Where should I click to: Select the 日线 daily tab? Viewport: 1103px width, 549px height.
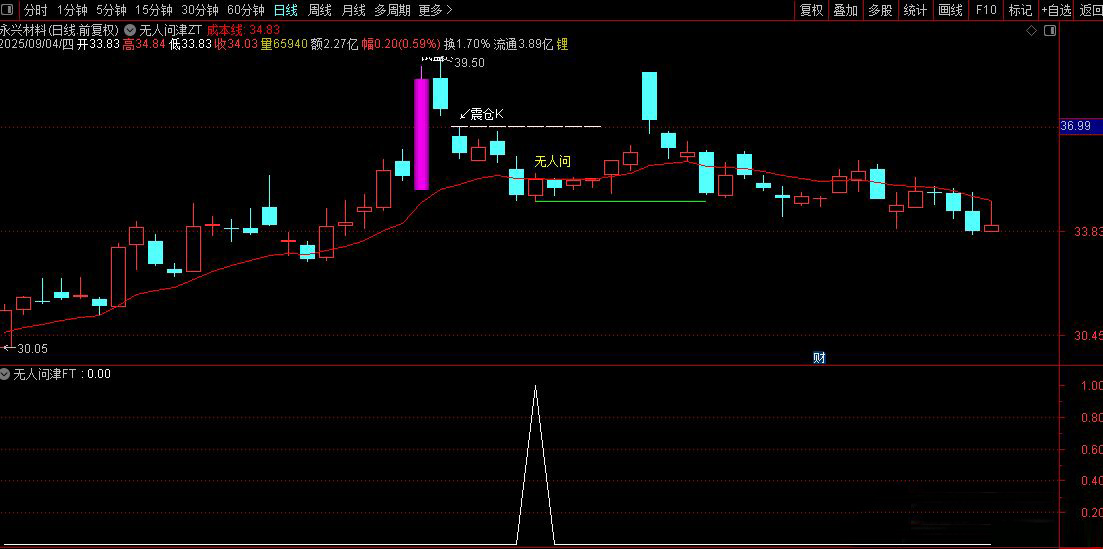point(286,10)
